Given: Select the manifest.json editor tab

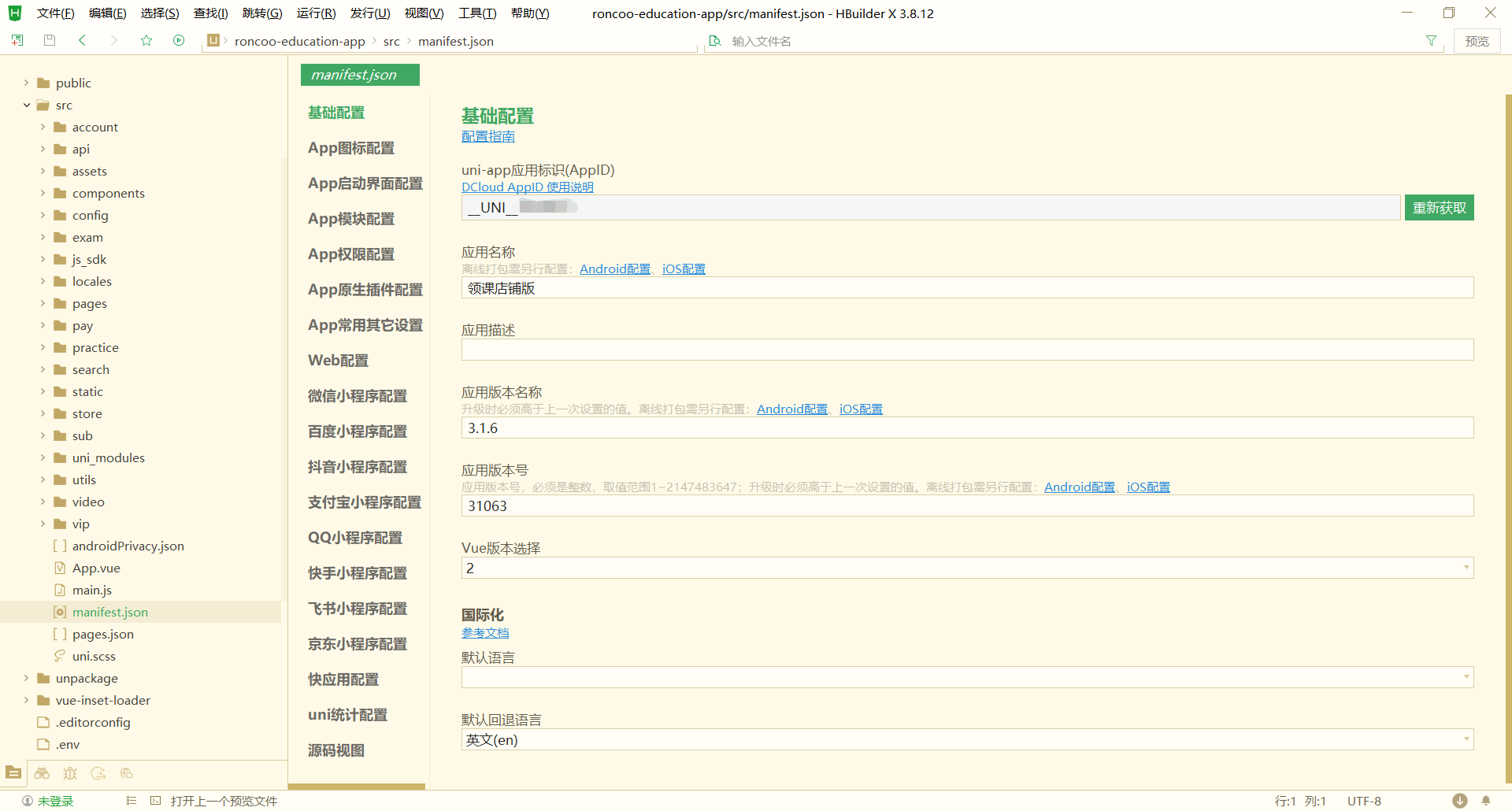Looking at the screenshot, I should tap(360, 75).
